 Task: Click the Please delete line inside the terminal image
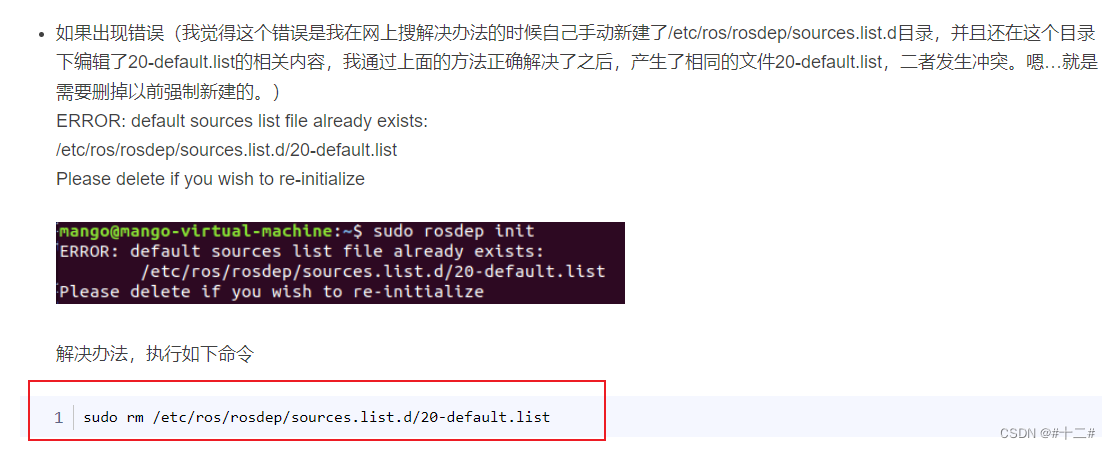tap(272, 291)
